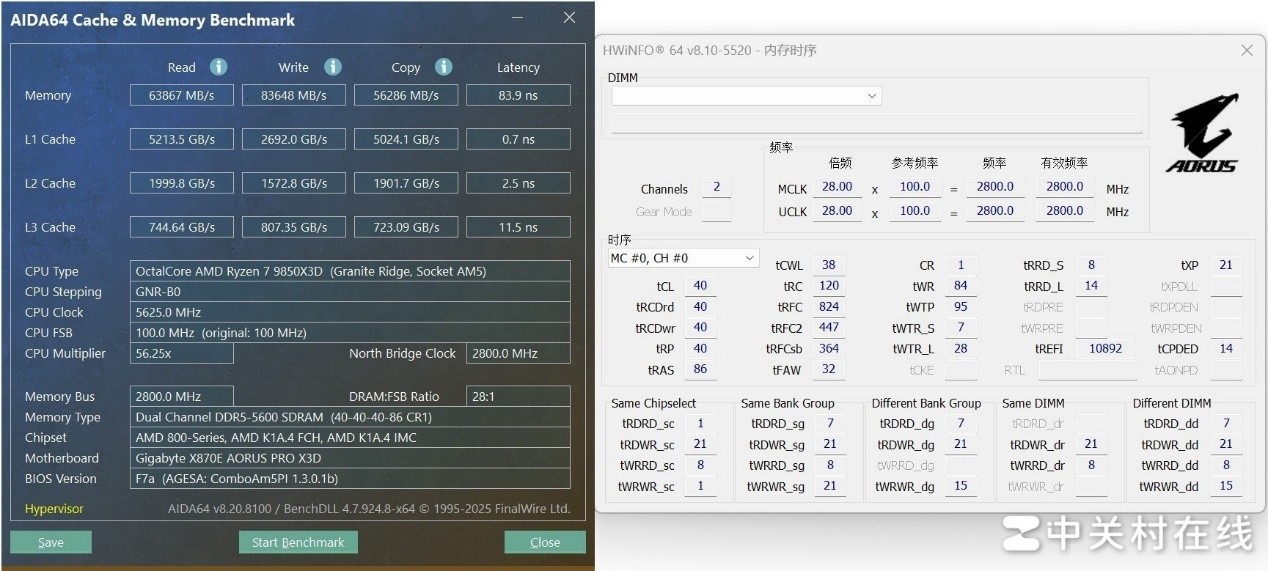This screenshot has width=1268, height=571.
Task: Click the tWTR_L value 28
Action: tap(961, 349)
